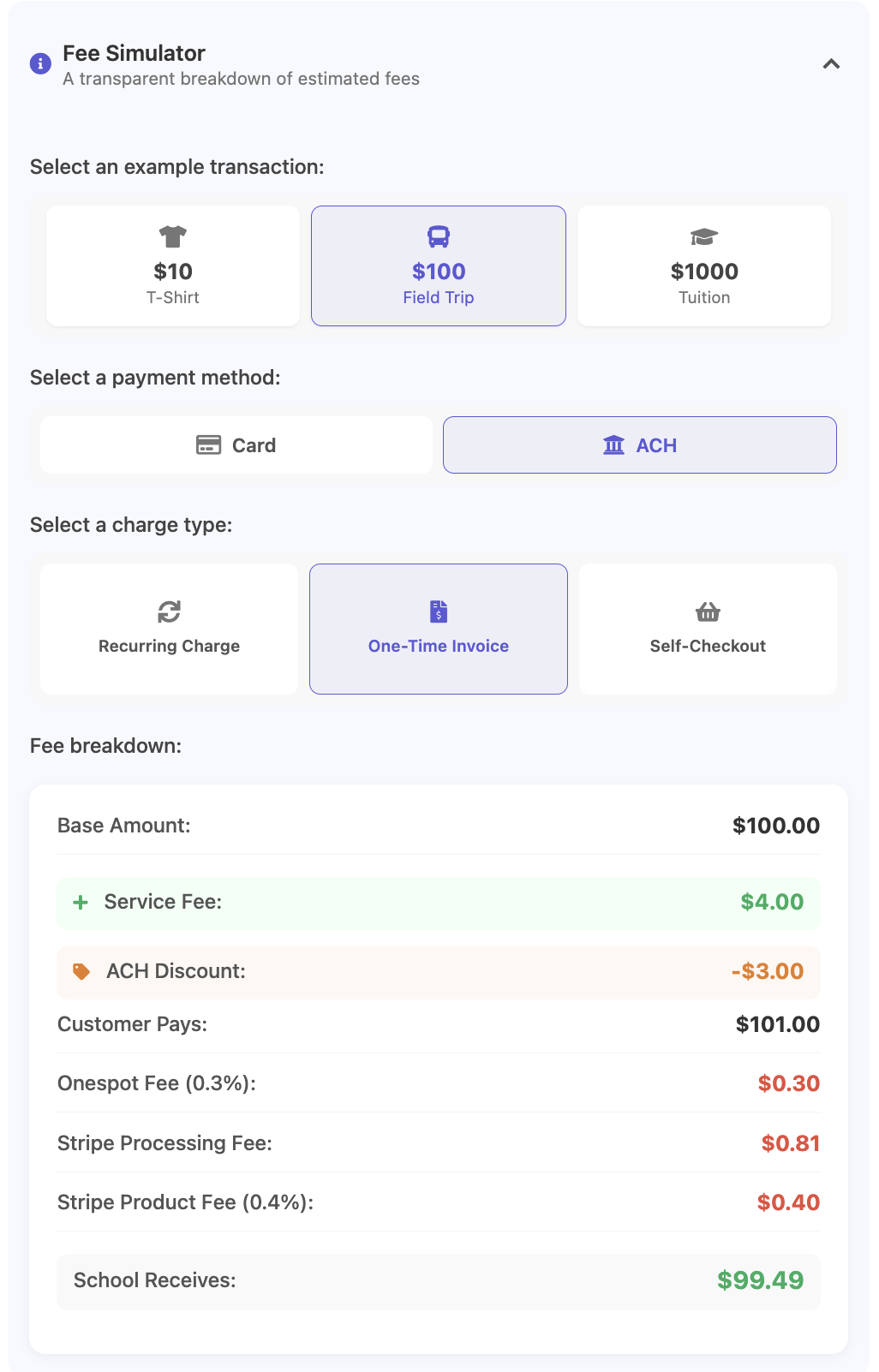879x1372 pixels.
Task: Click the ACH bank building icon
Action: 614,445
